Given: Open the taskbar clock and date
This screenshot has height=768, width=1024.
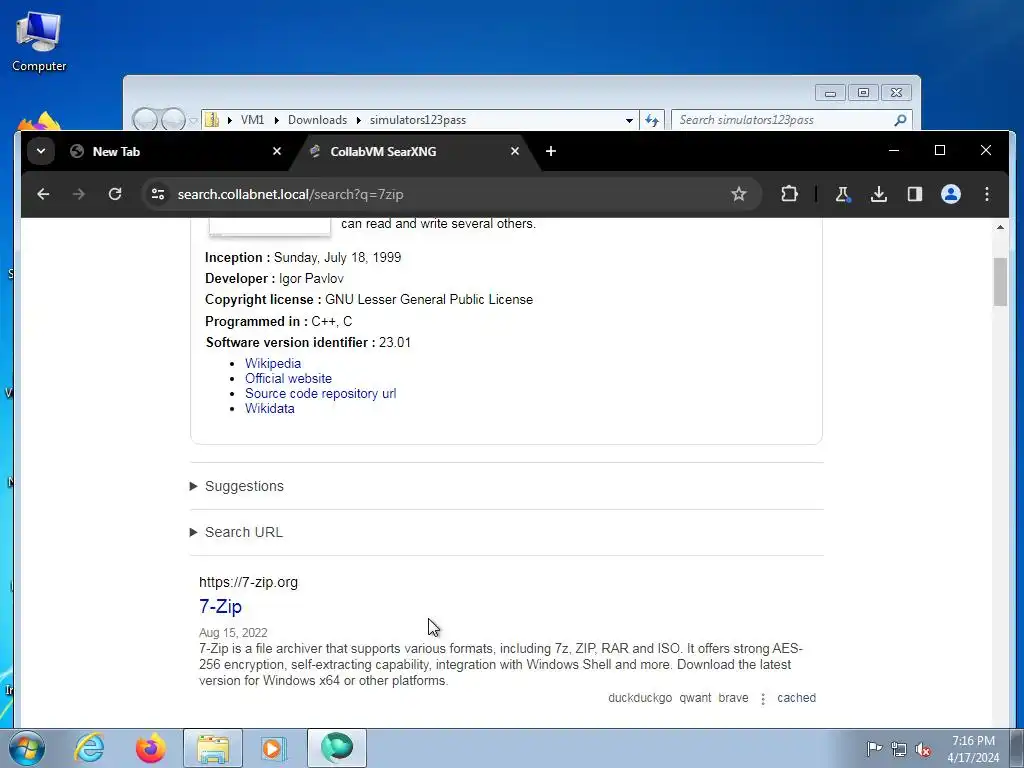Looking at the screenshot, I should pyautogui.click(x=973, y=749).
